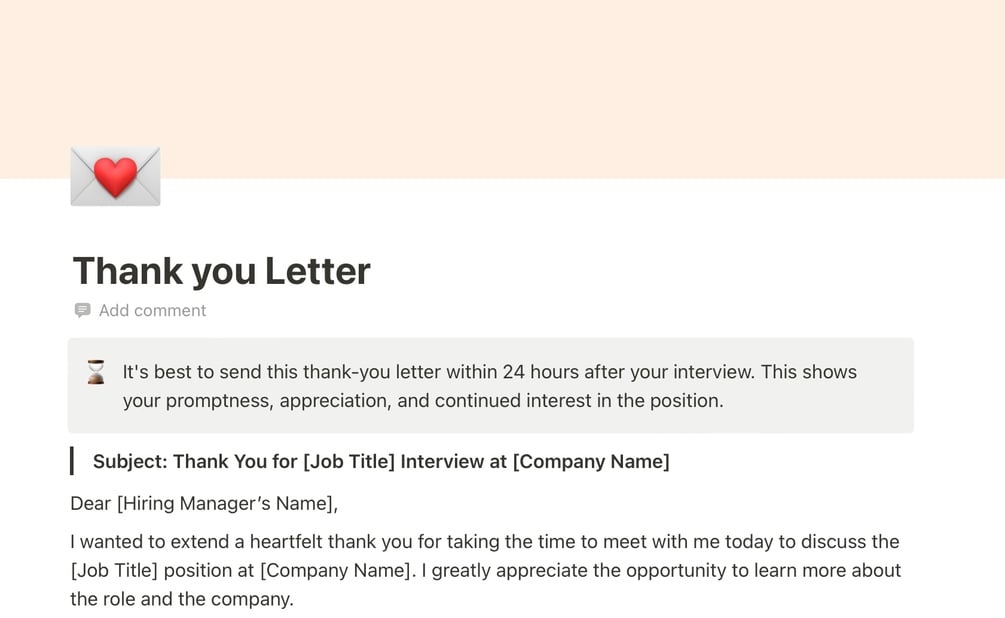Click the second line of the callout text

click(423, 401)
